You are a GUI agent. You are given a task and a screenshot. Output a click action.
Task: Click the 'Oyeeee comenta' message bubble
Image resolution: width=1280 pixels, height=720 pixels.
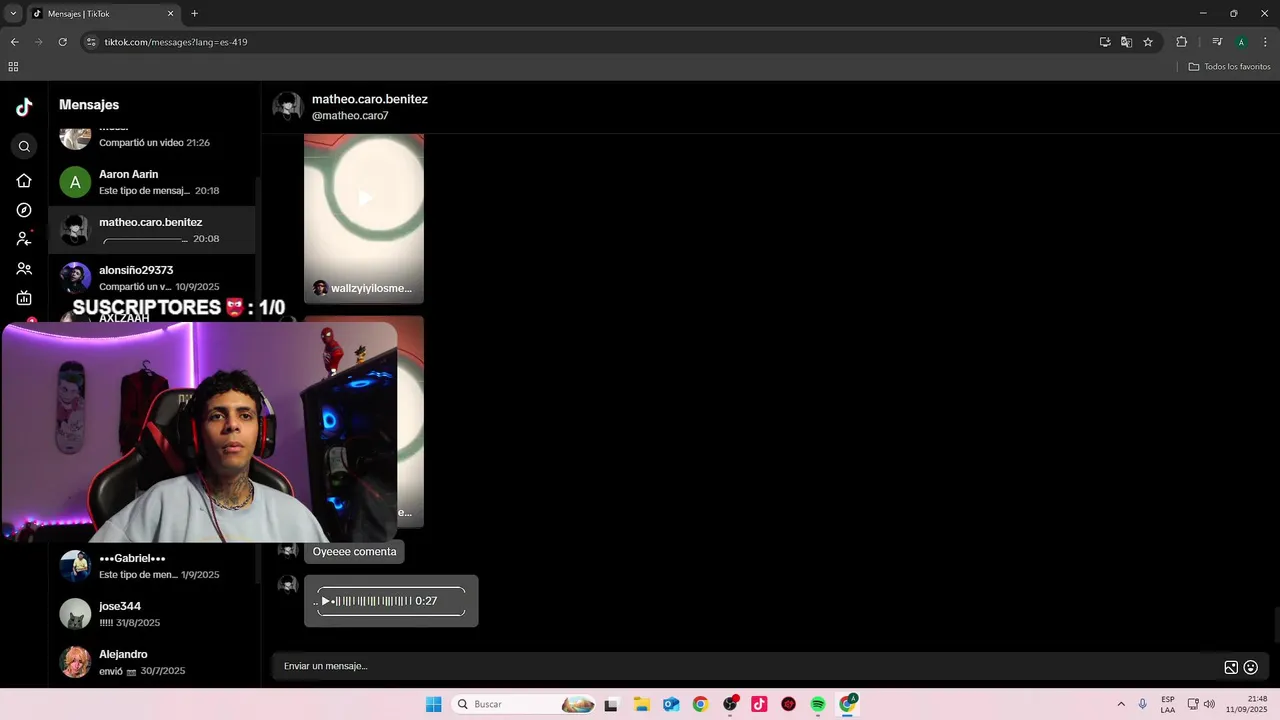coord(354,552)
